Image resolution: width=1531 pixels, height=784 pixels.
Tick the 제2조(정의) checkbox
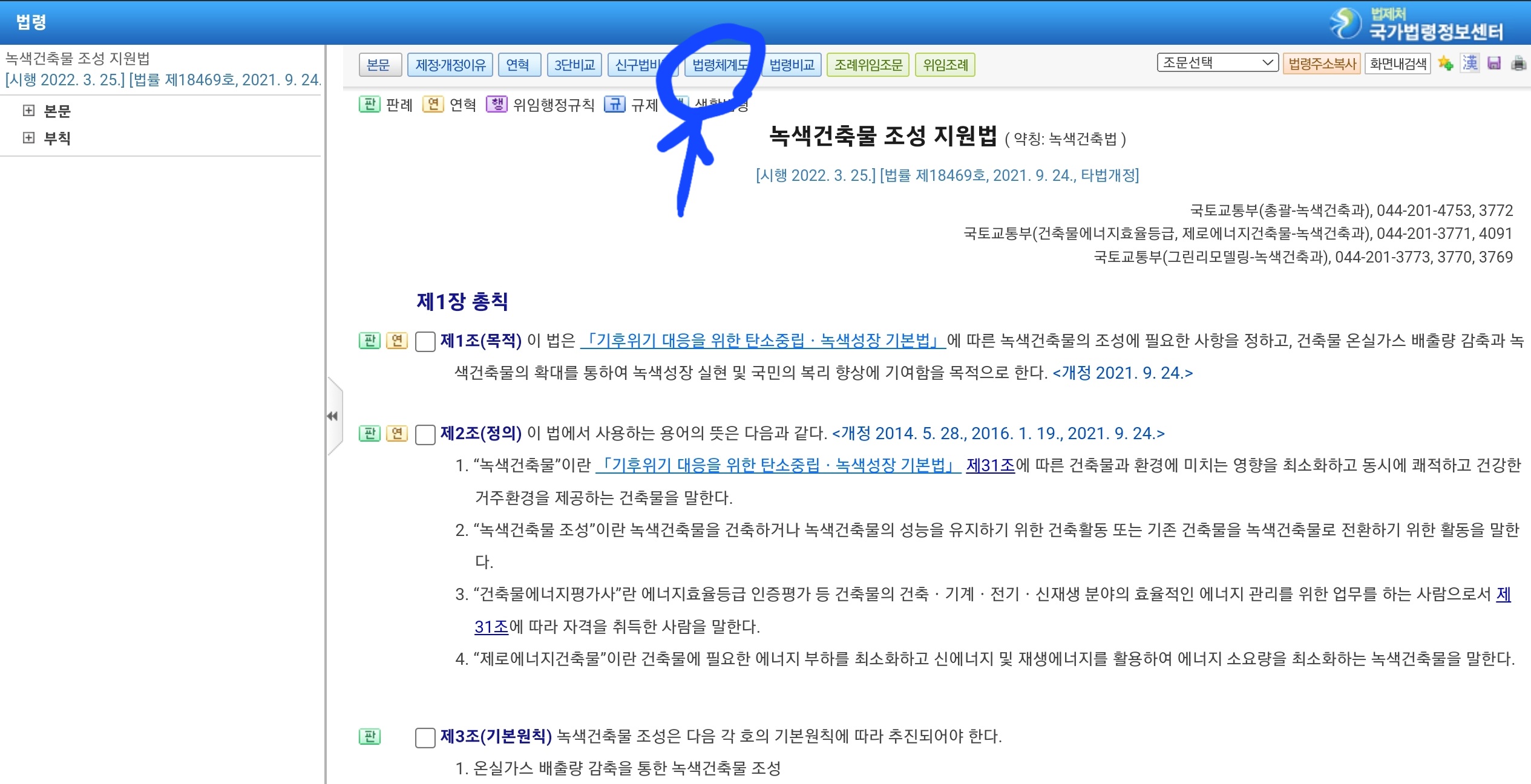click(x=425, y=434)
